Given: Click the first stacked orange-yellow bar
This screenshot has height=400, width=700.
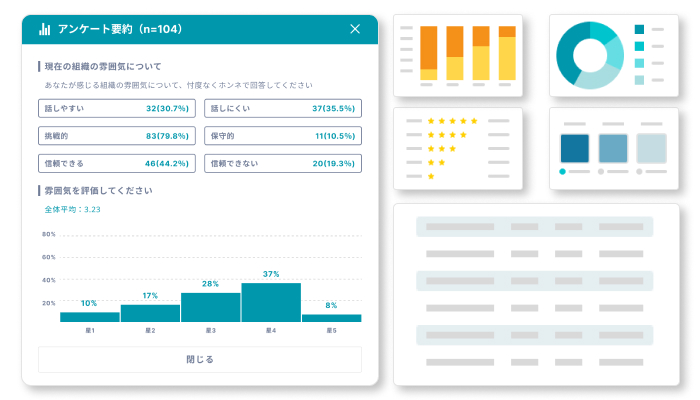Looking at the screenshot, I should tap(429, 53).
